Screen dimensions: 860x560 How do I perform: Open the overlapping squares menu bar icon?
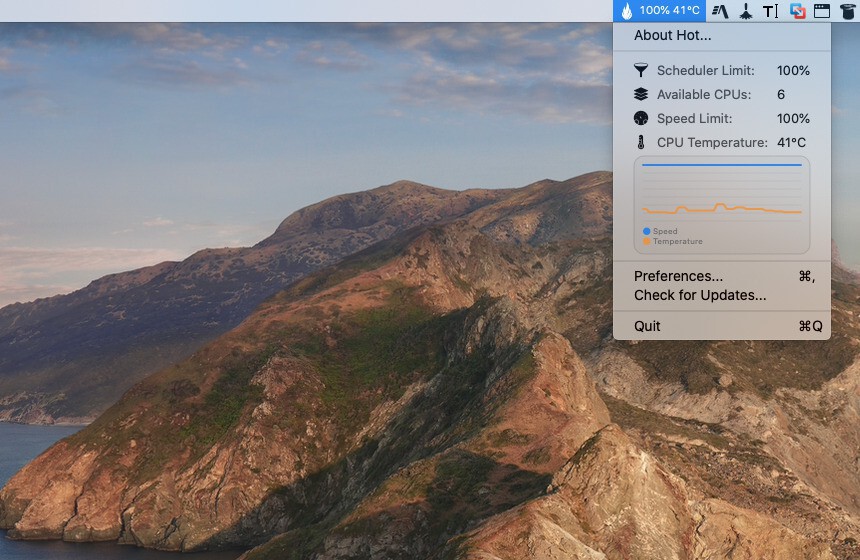coord(797,11)
